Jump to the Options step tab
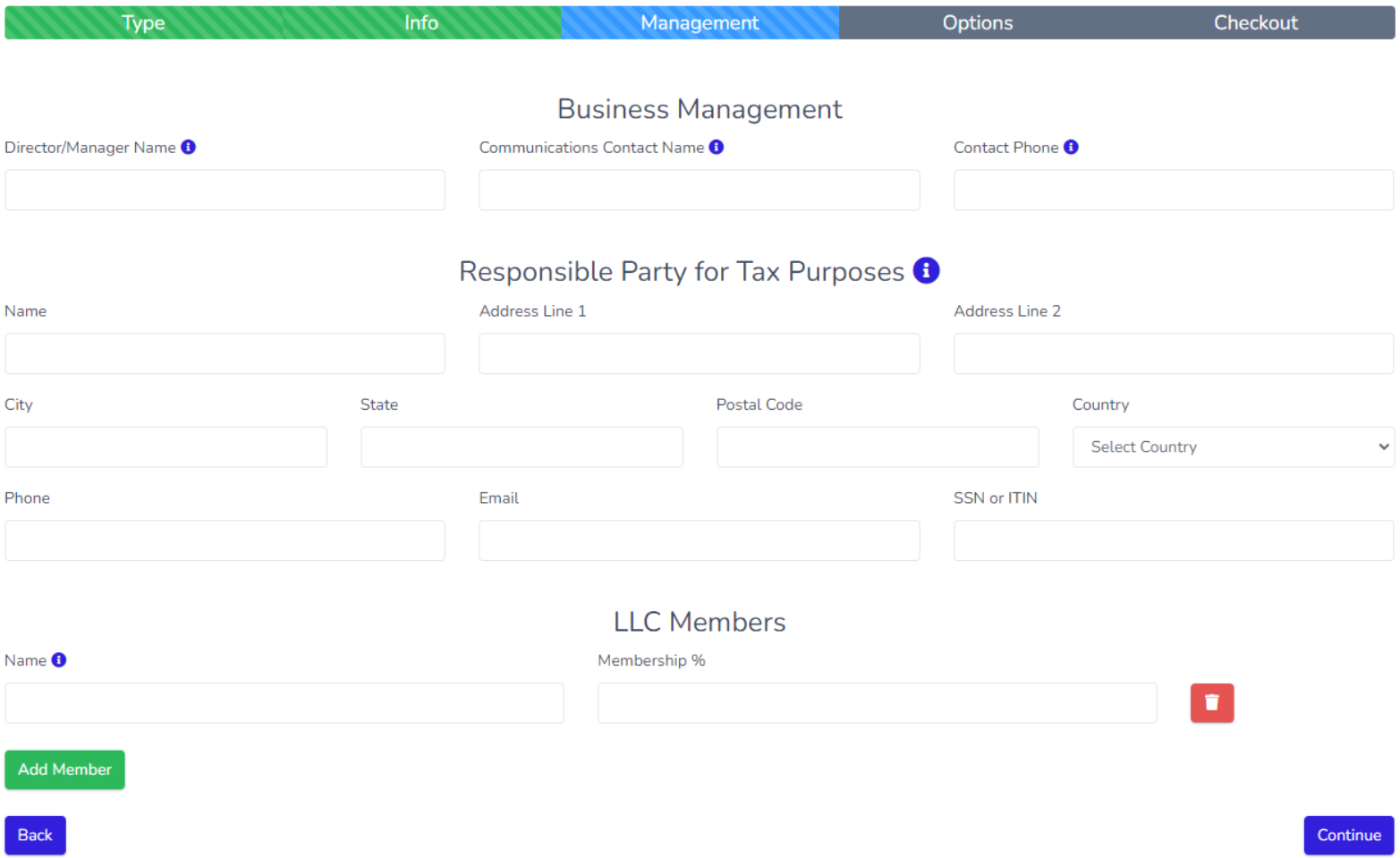This screenshot has height=858, width=1400. click(x=978, y=22)
